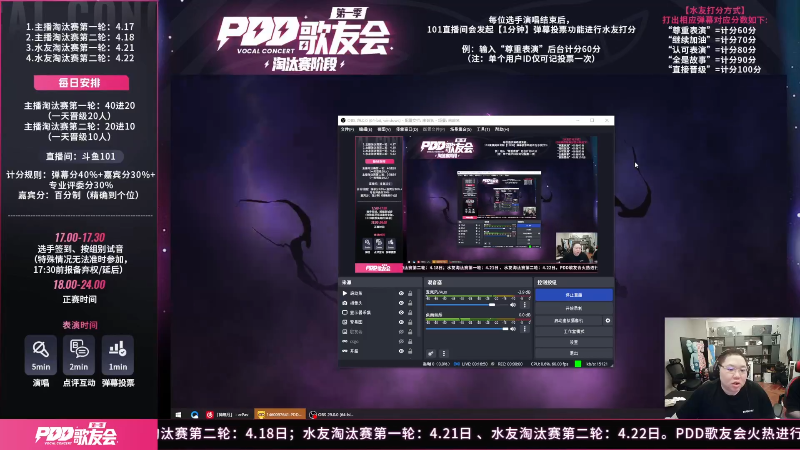
Task: Toggle eye icon of bright image source
Action: (x=401, y=322)
